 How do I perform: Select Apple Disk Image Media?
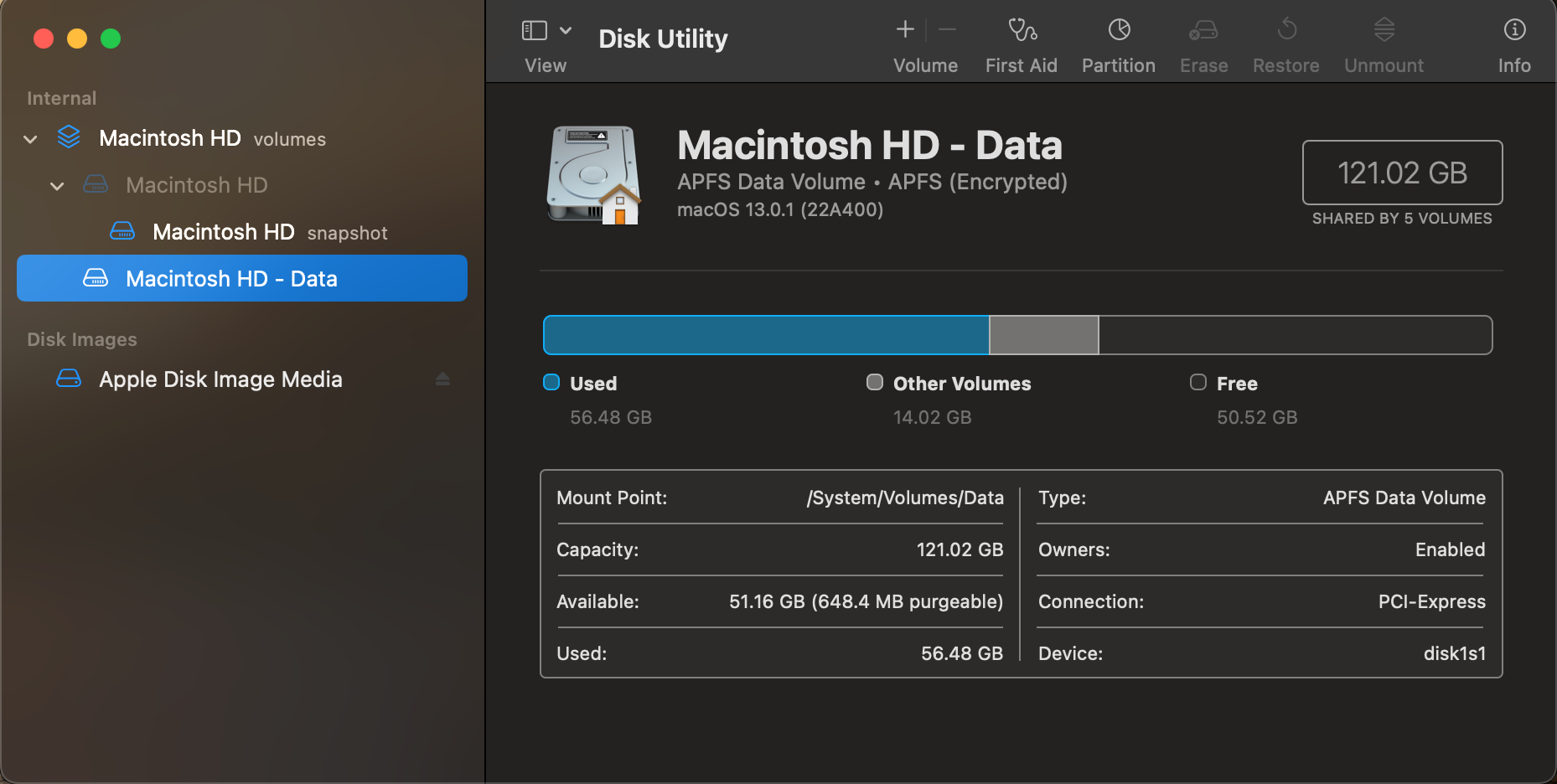pos(242,379)
